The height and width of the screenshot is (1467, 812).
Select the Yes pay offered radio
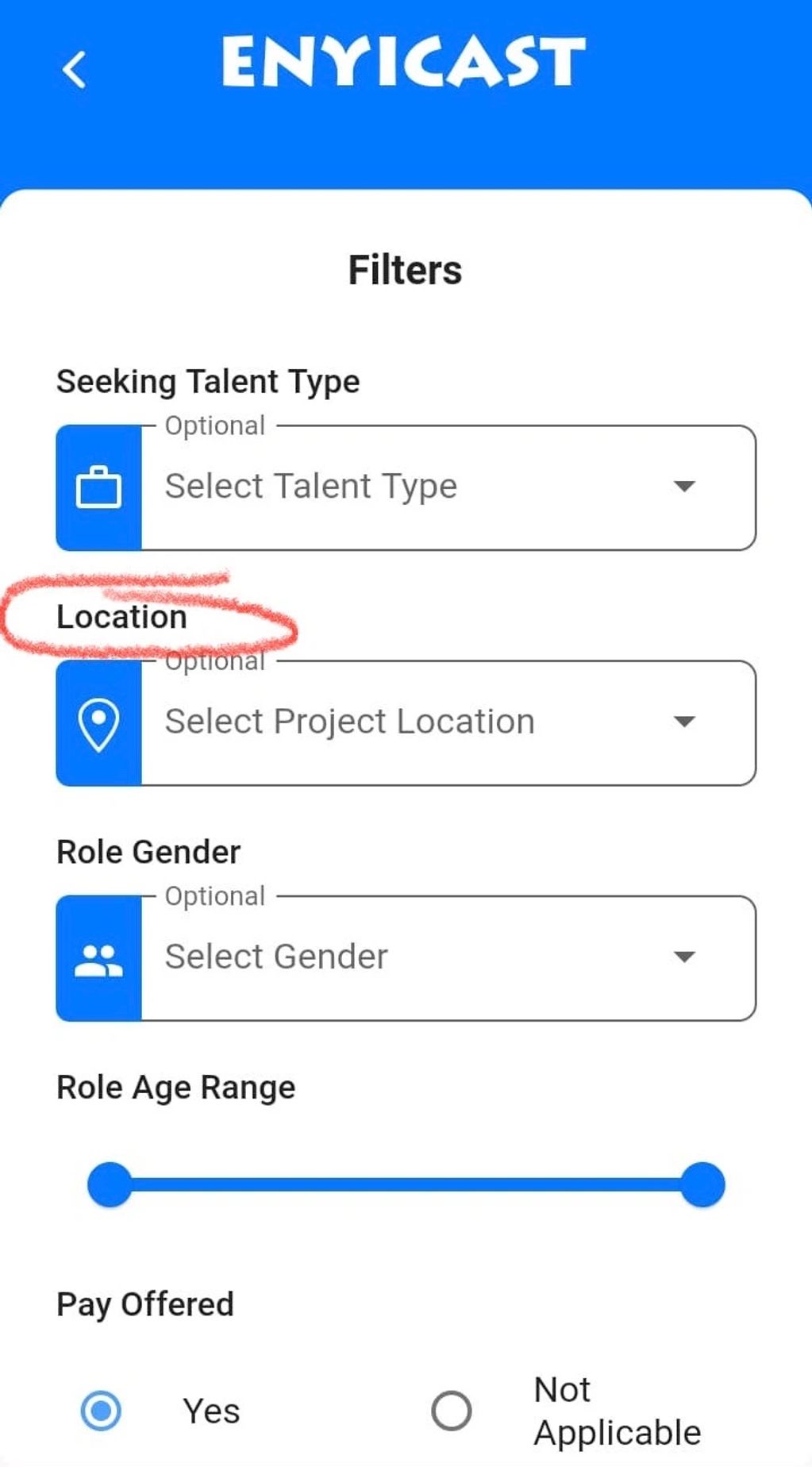pos(102,1411)
